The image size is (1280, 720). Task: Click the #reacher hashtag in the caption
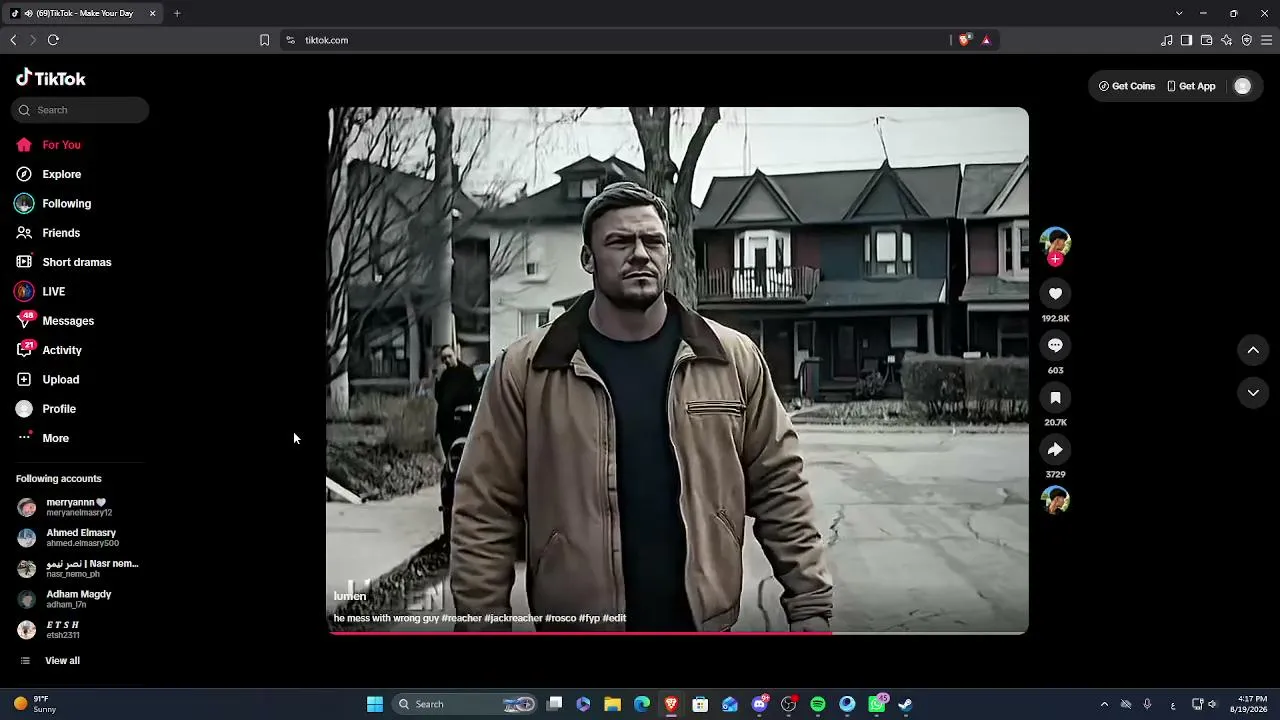(461, 618)
